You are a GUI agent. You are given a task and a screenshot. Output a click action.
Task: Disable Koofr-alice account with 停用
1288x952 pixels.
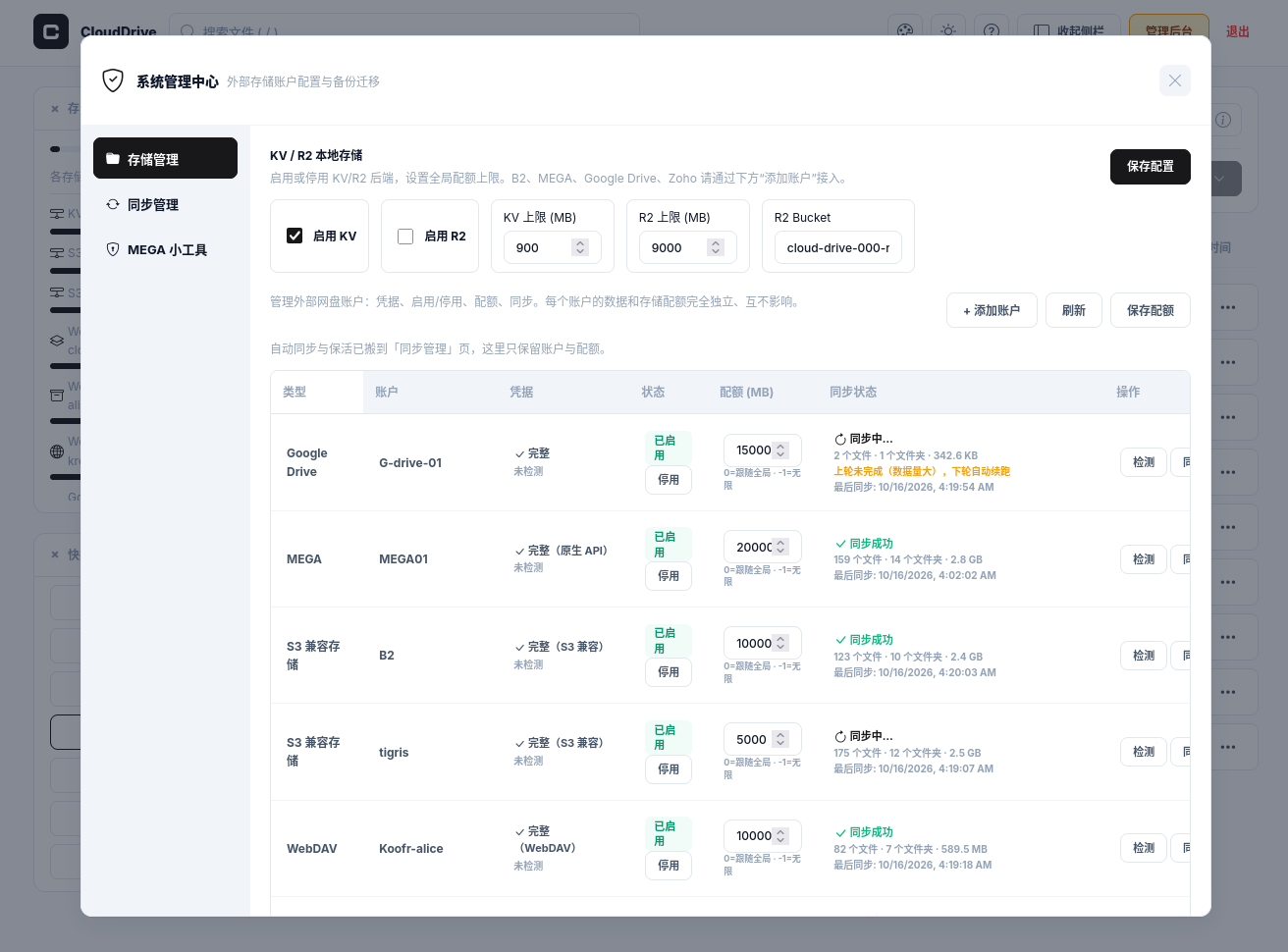pos(669,866)
